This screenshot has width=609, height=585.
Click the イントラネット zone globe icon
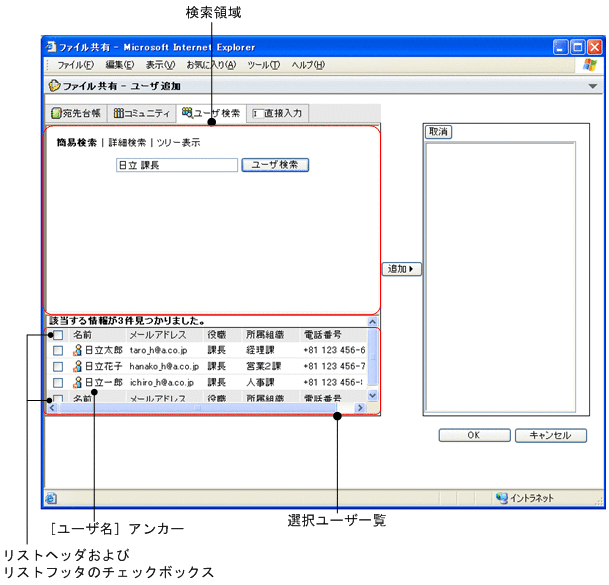(501, 498)
